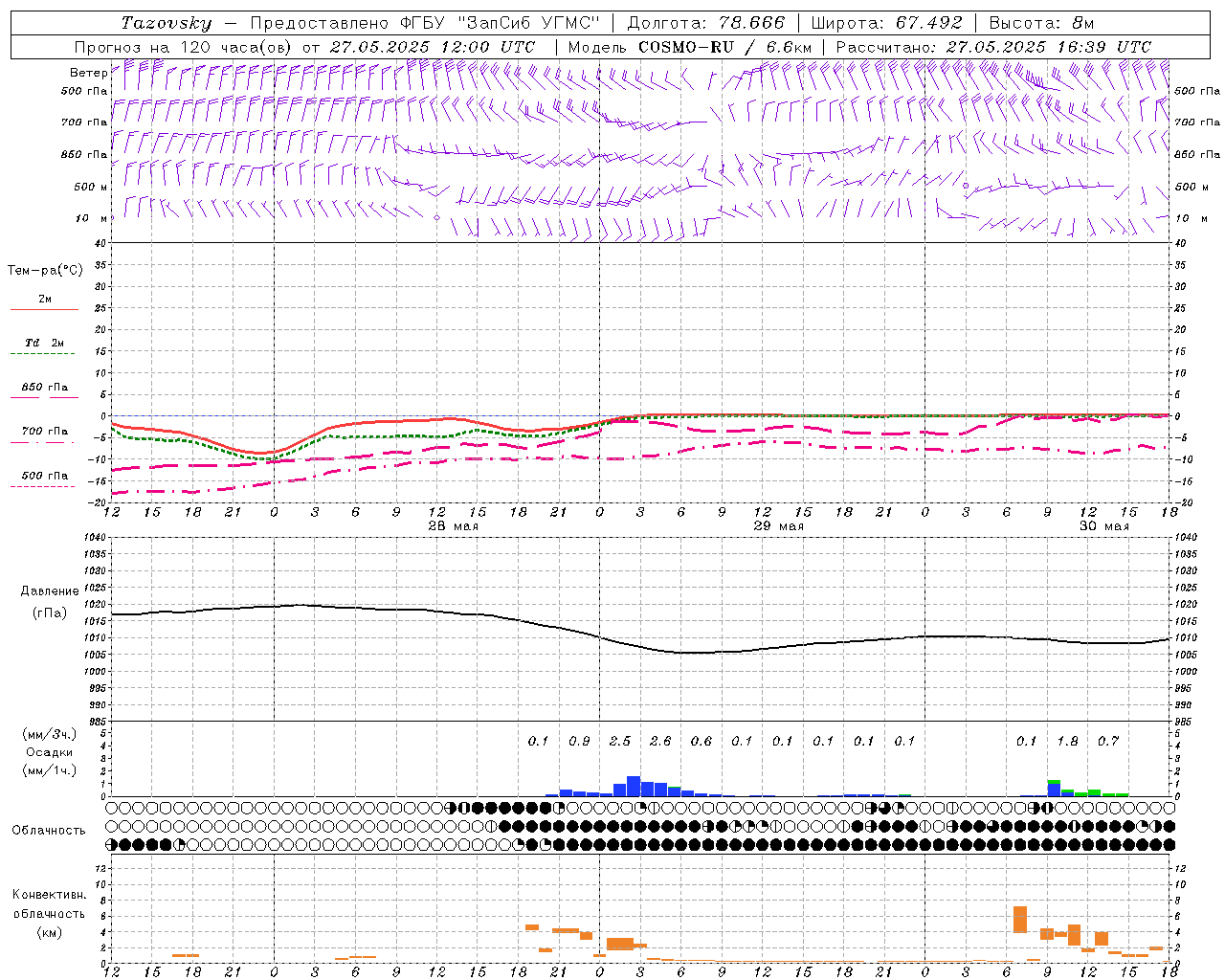Image resolution: width=1225 pixels, height=980 pixels.
Task: Click the first circle in top cloudiness row
Action: tap(112, 809)
